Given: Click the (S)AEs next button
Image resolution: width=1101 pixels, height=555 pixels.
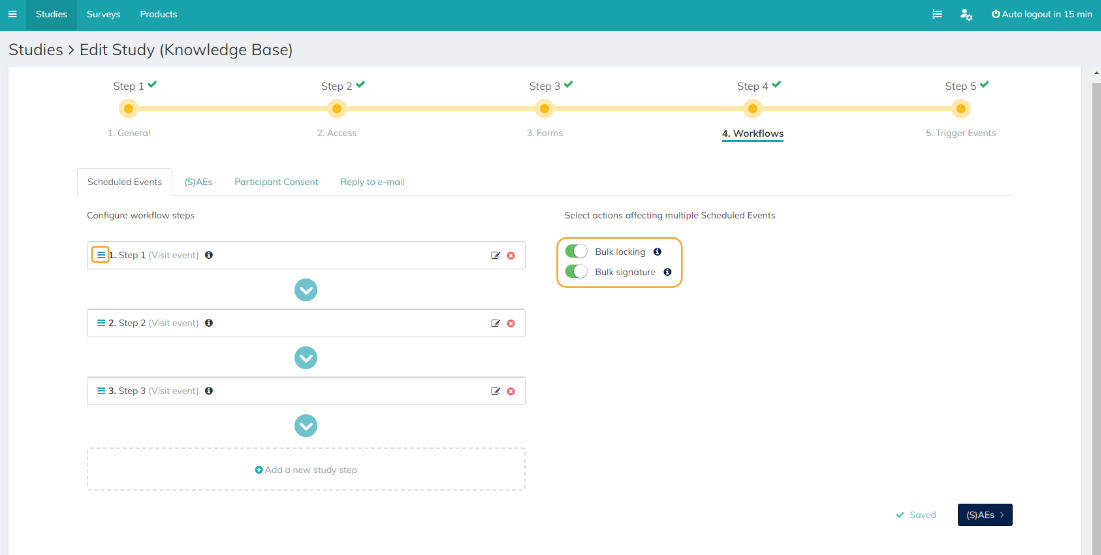Looking at the screenshot, I should (x=985, y=515).
